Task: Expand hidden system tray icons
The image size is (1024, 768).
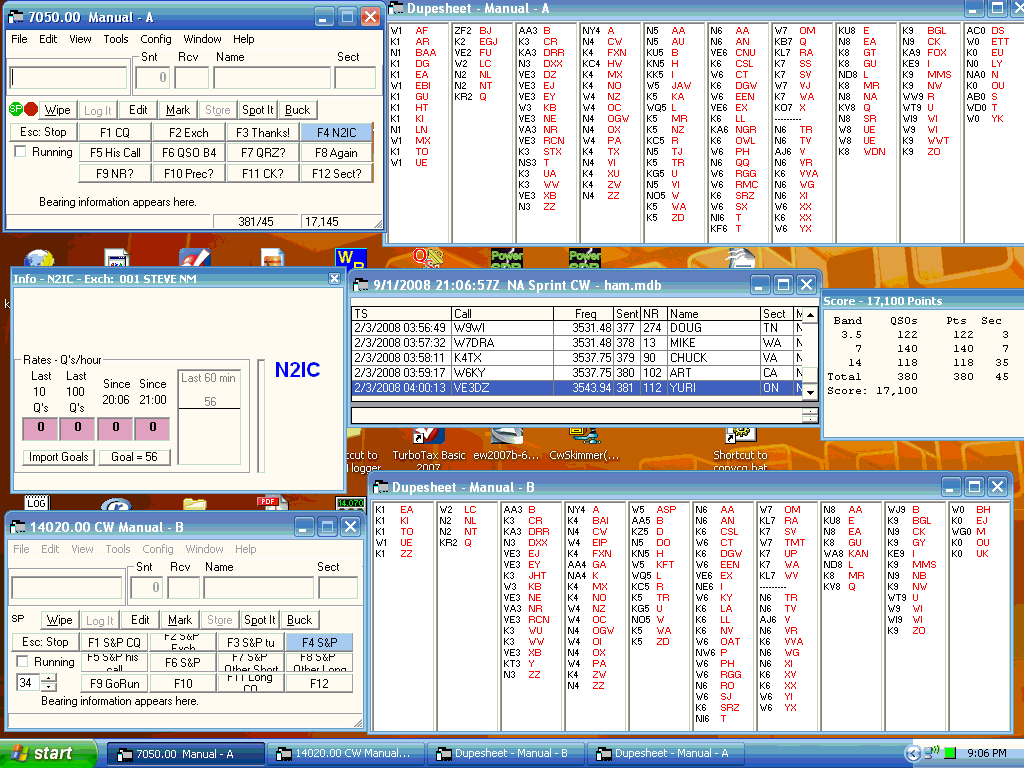Action: (x=912, y=753)
